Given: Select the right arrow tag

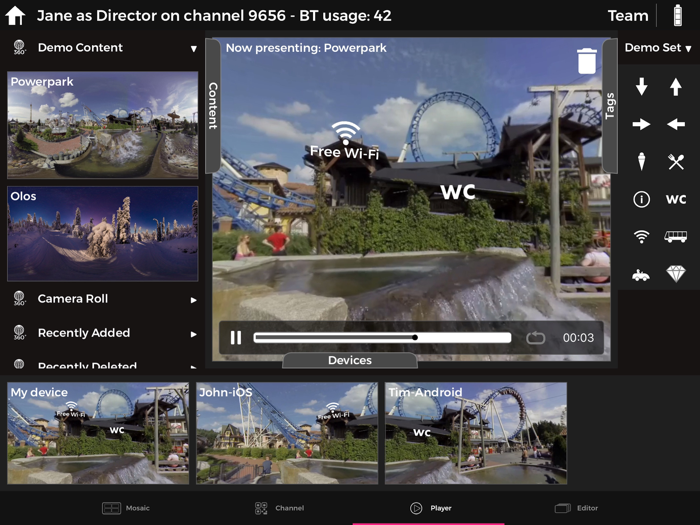Looking at the screenshot, I should 642,124.
